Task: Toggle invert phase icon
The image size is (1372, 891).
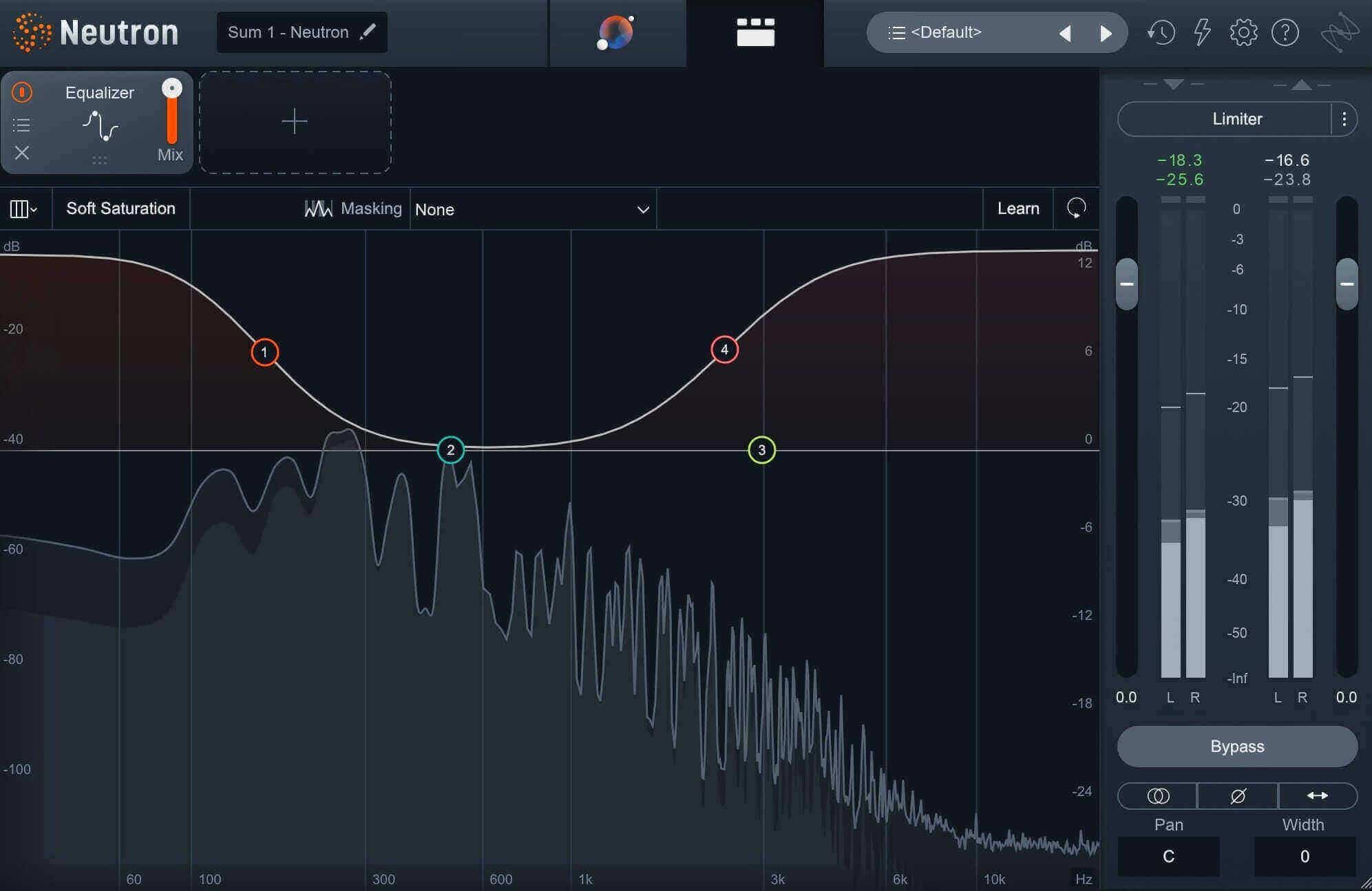Action: point(1238,796)
